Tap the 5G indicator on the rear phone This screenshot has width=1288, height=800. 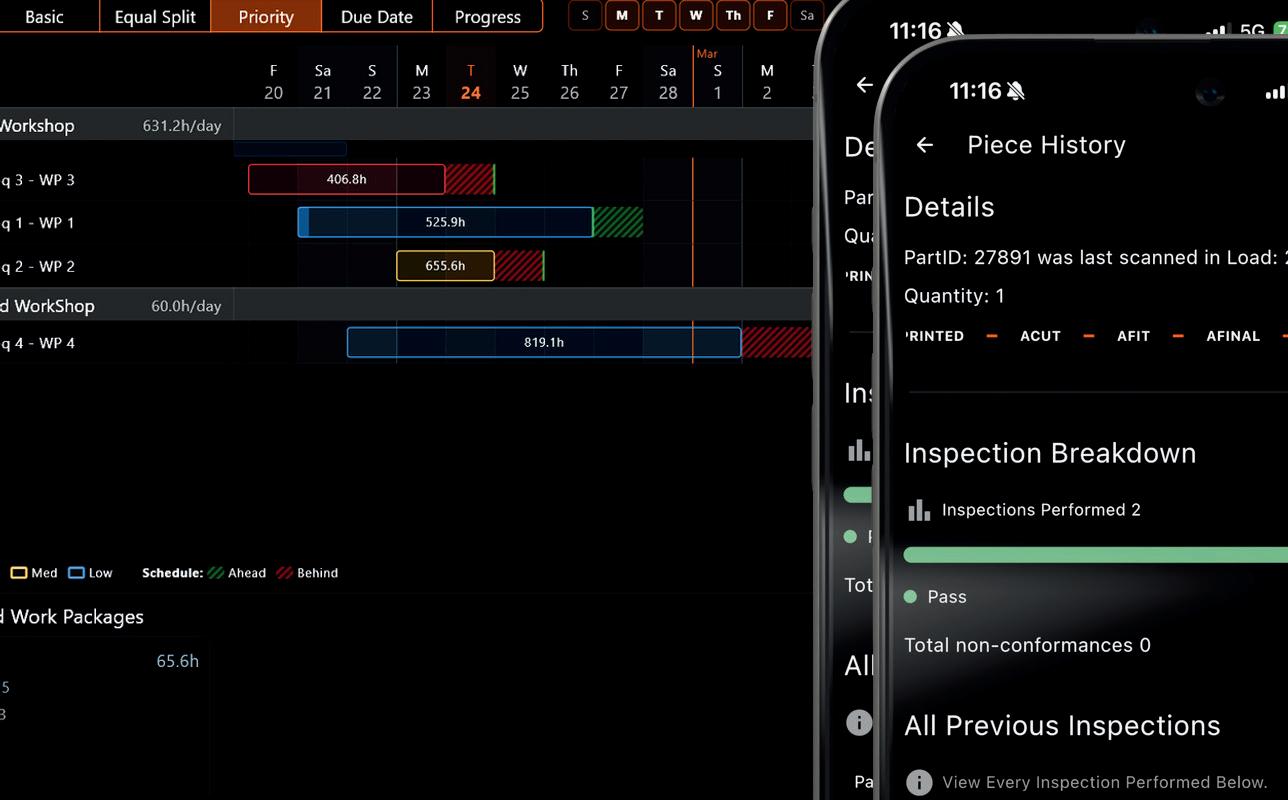[1252, 31]
